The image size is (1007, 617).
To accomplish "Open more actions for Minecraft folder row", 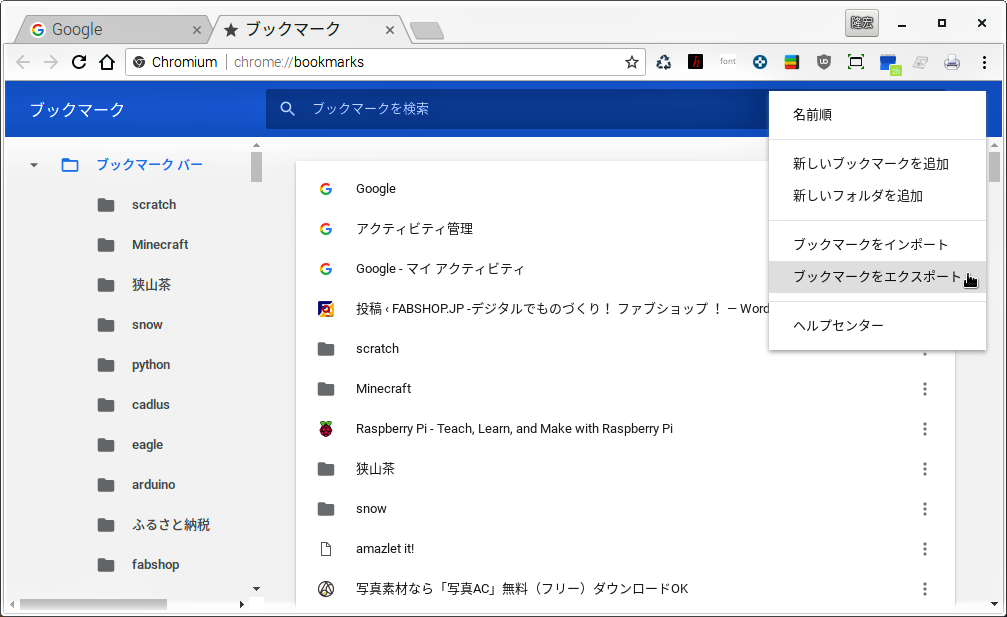I will 925,388.
